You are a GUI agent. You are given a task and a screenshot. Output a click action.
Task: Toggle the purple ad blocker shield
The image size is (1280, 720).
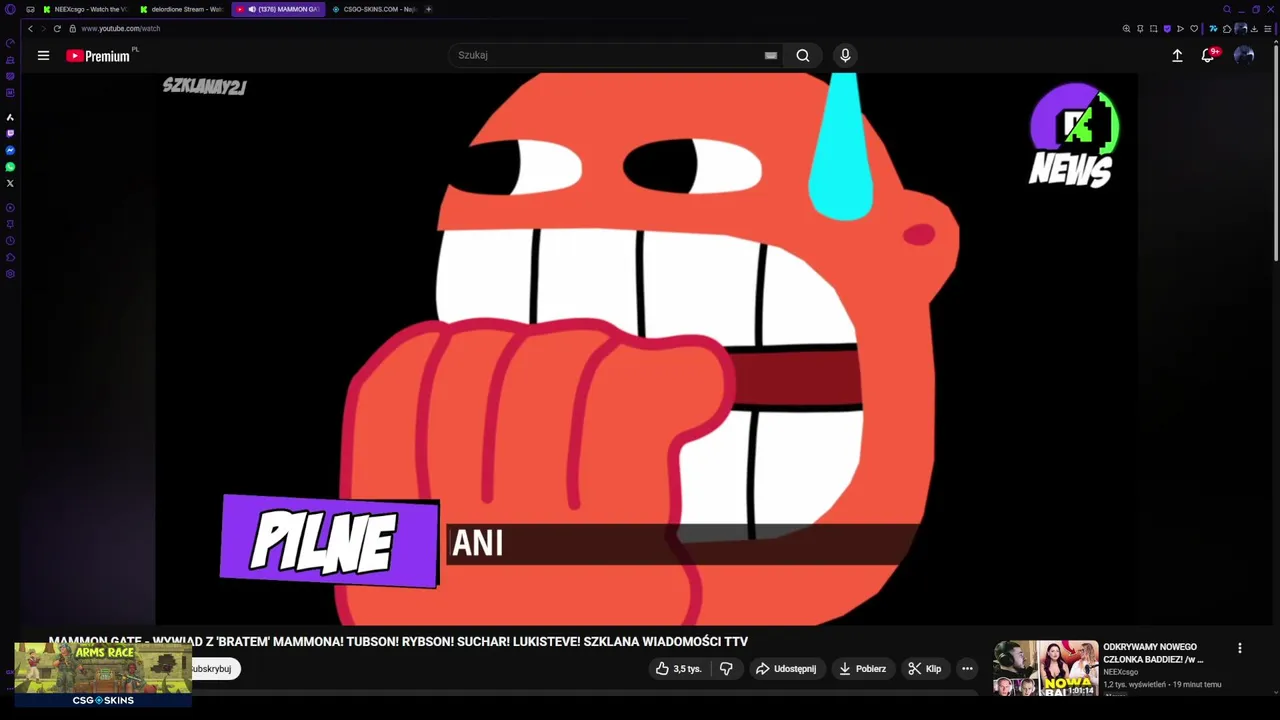(x=1166, y=28)
